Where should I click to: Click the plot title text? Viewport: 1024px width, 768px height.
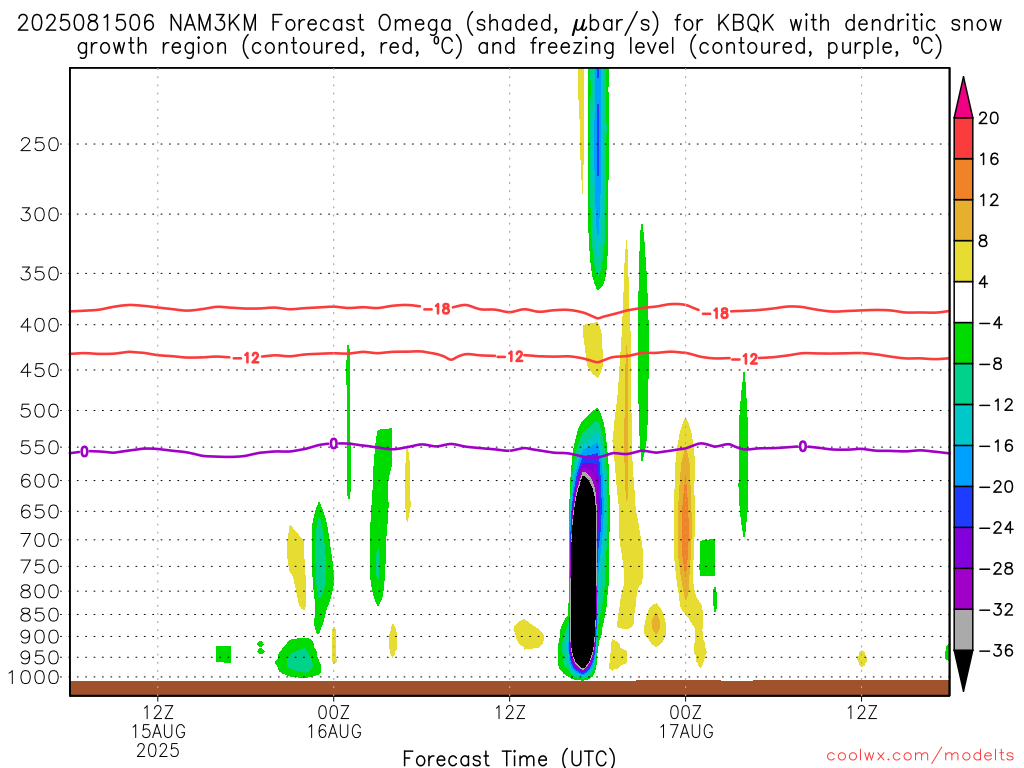pyautogui.click(x=509, y=35)
